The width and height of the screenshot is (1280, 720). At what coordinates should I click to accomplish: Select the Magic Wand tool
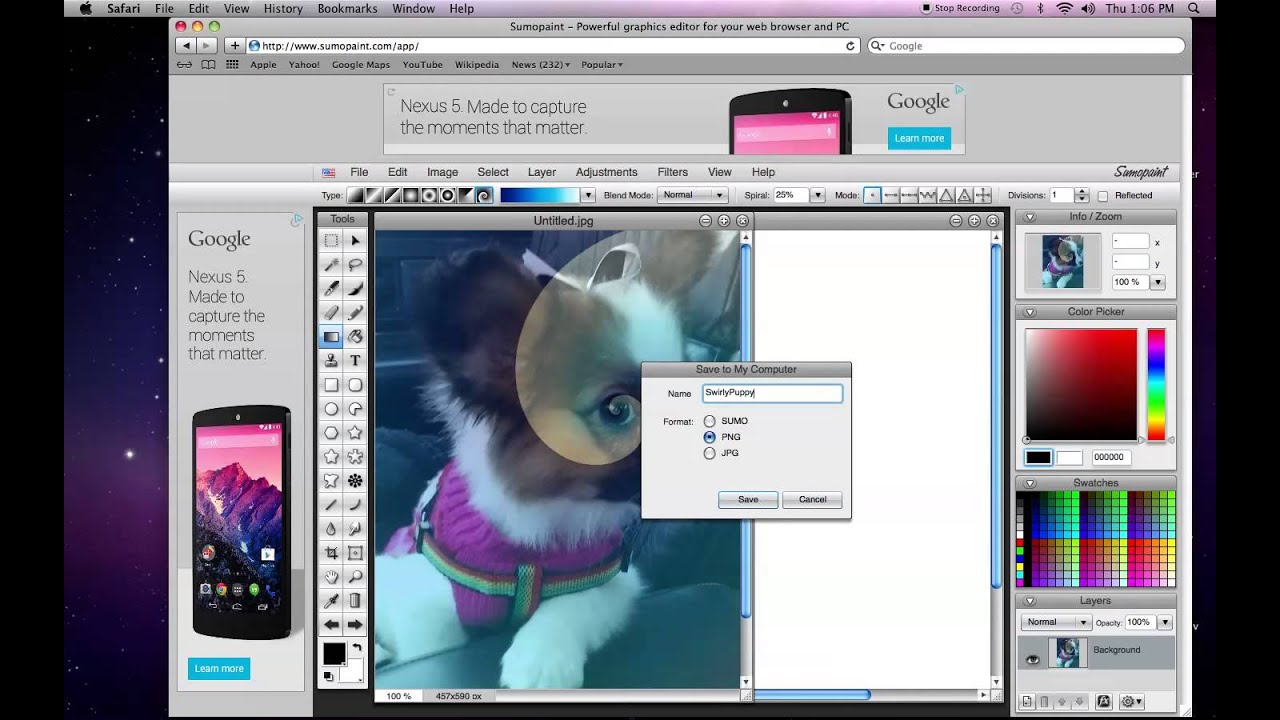click(x=331, y=264)
